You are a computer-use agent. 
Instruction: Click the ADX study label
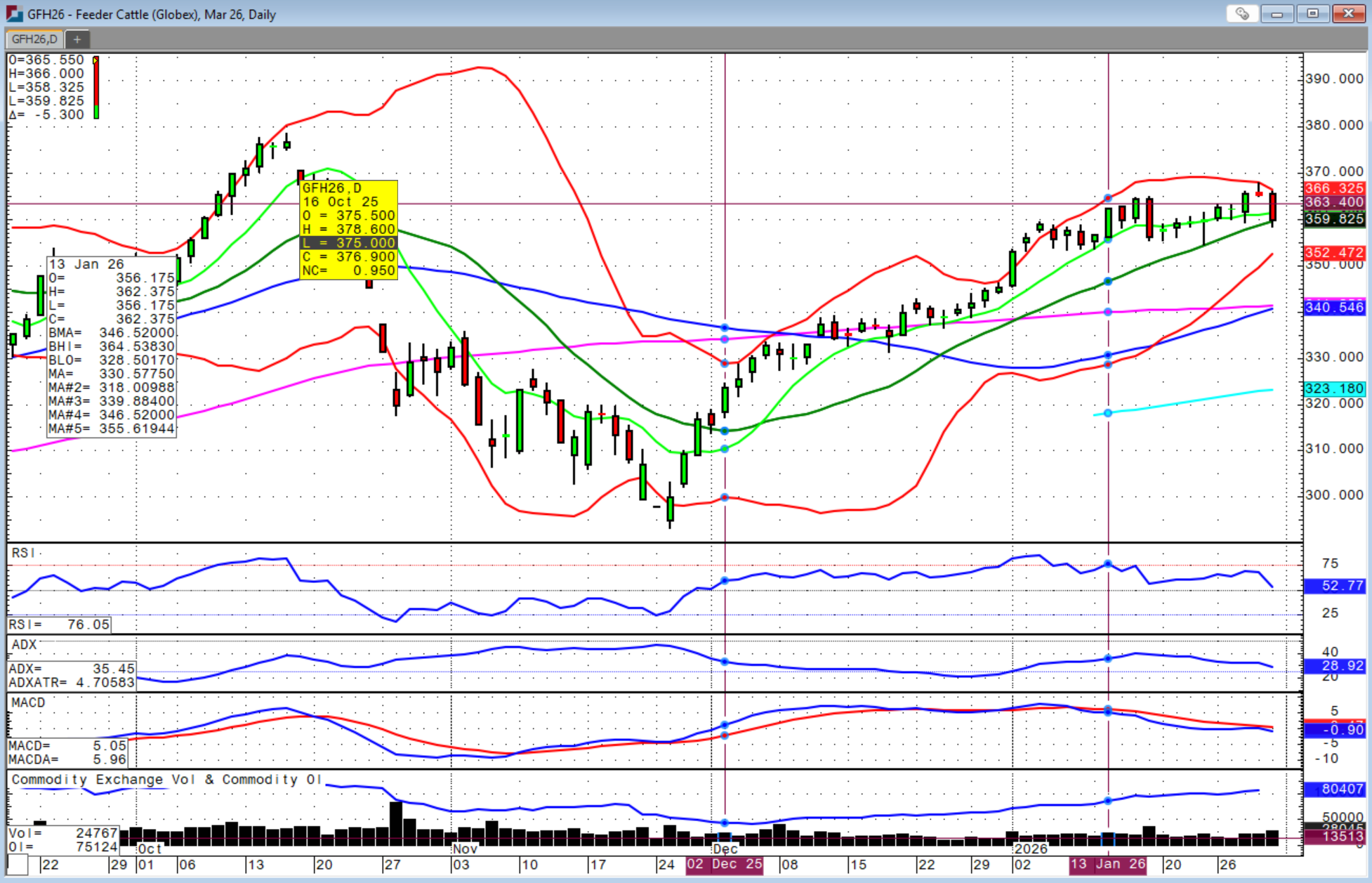[x=24, y=644]
